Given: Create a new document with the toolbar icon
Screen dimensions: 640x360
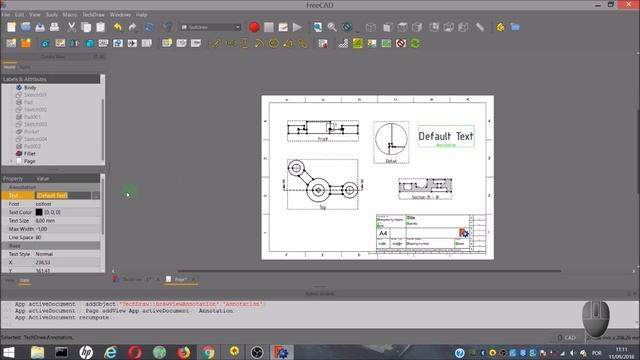Looking at the screenshot, I should [x=11, y=27].
